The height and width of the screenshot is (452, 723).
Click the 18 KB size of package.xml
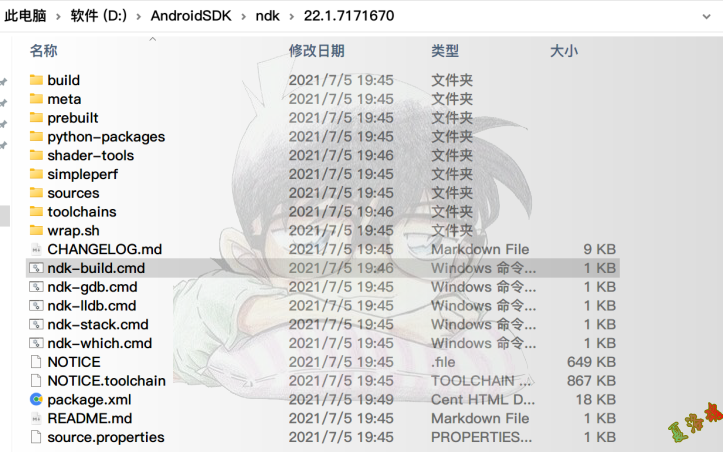(x=596, y=399)
